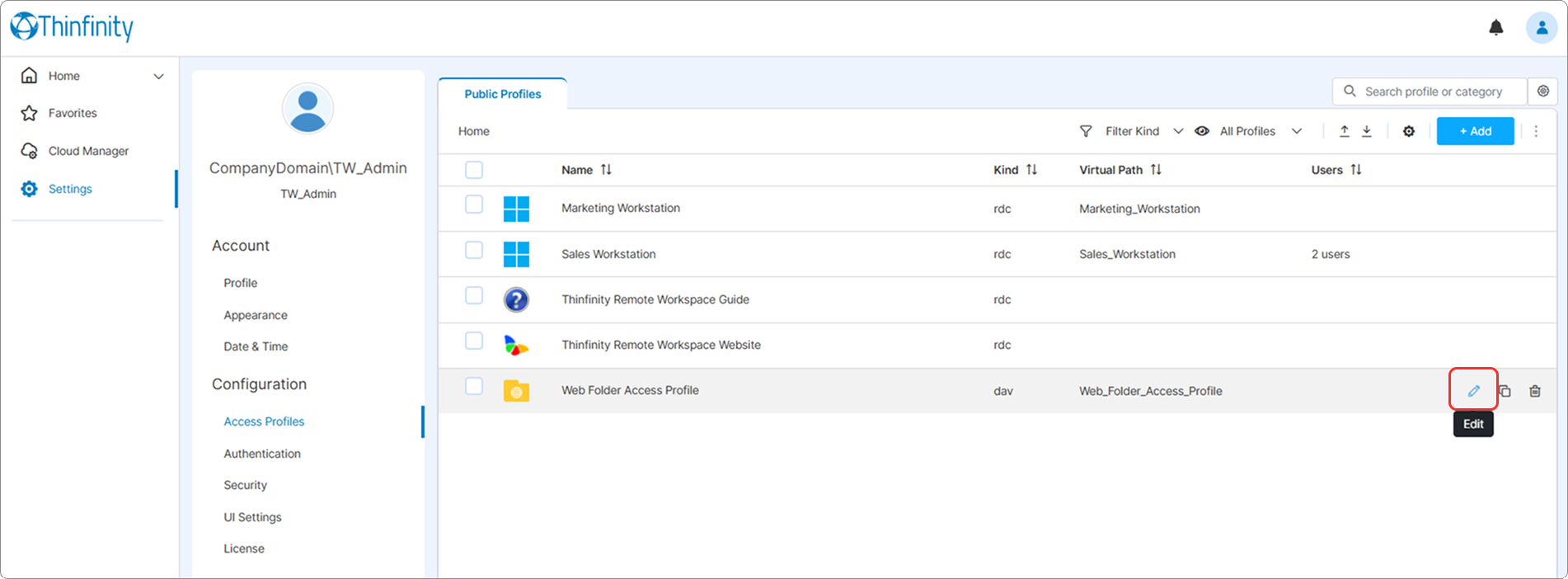Open the notifications bell
Image resolution: width=1568 pixels, height=579 pixels.
click(1496, 27)
